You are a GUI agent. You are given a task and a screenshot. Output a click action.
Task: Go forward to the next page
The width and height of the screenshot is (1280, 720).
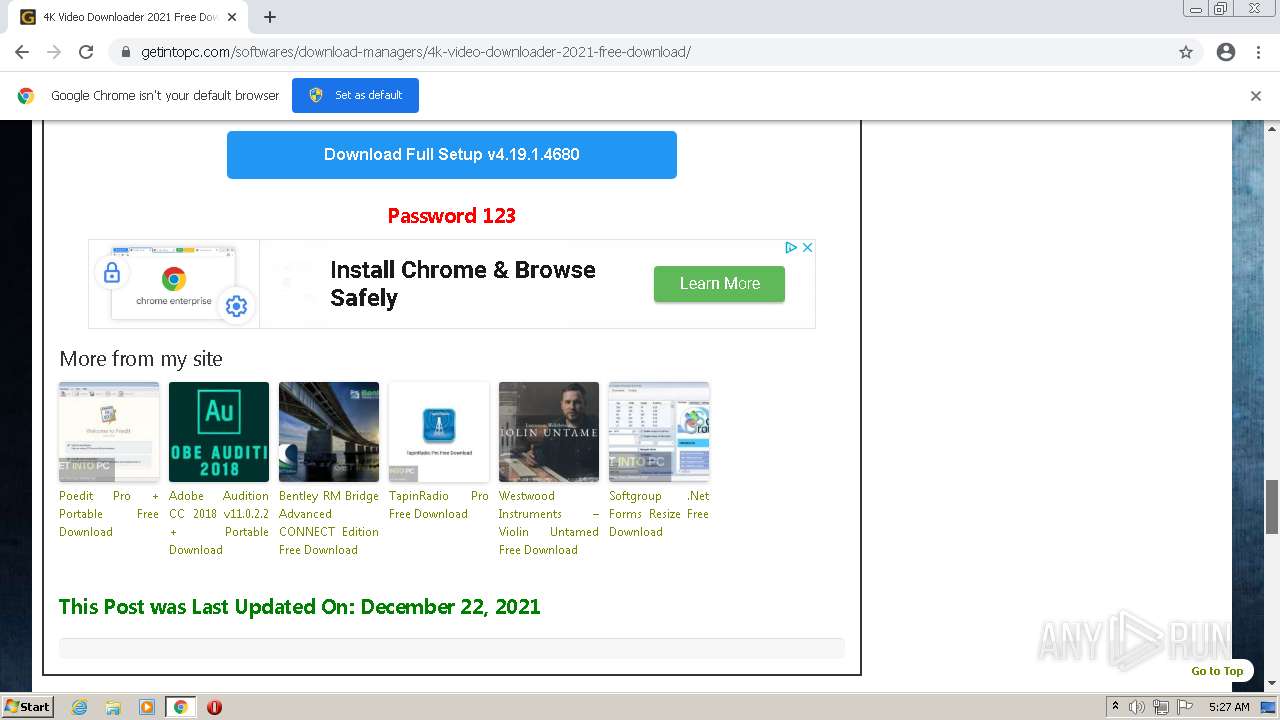coord(54,52)
